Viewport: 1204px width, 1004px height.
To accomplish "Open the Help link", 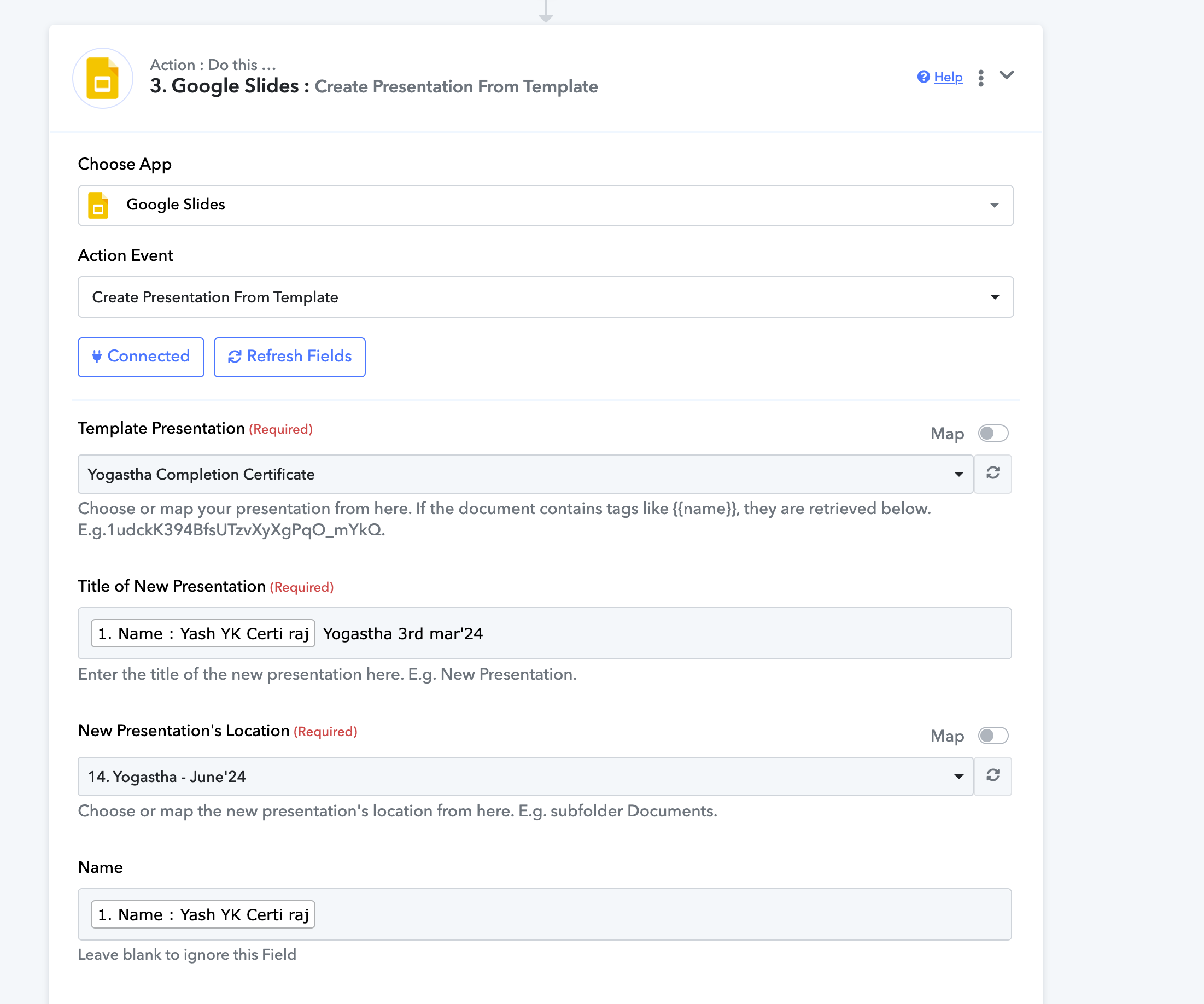I will [948, 77].
